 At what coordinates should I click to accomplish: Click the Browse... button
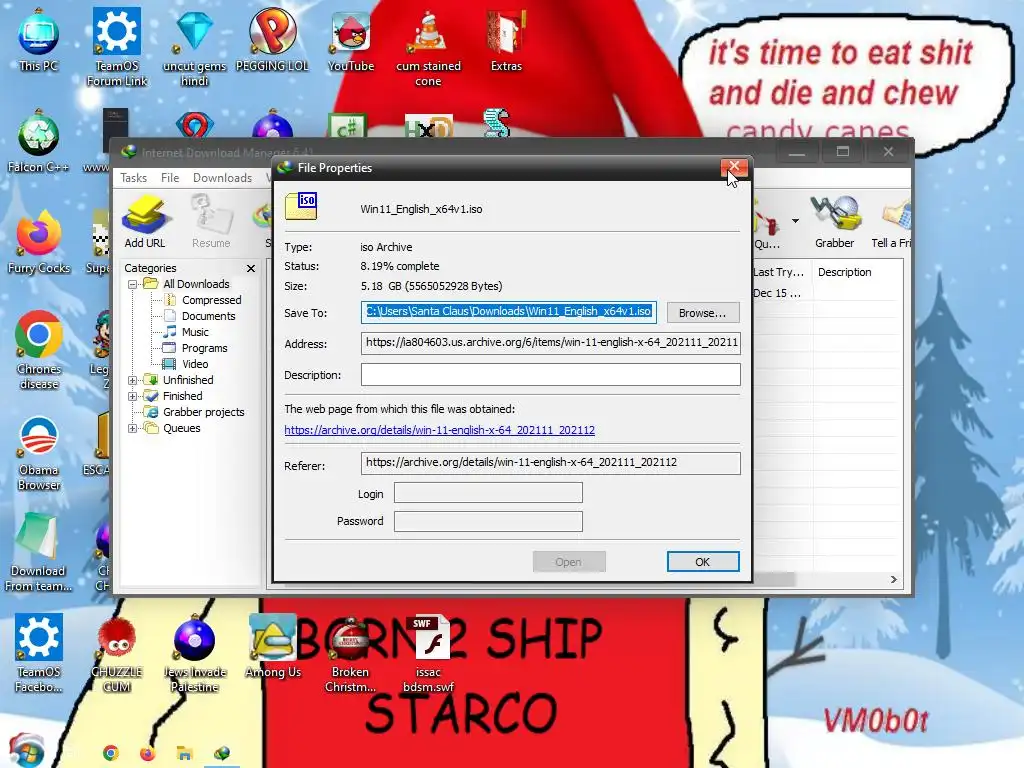703,313
